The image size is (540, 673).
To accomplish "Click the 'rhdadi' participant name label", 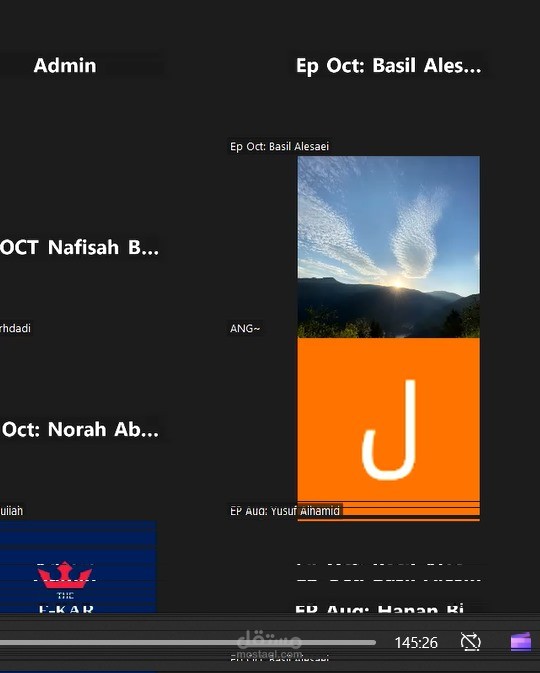I will (15, 328).
